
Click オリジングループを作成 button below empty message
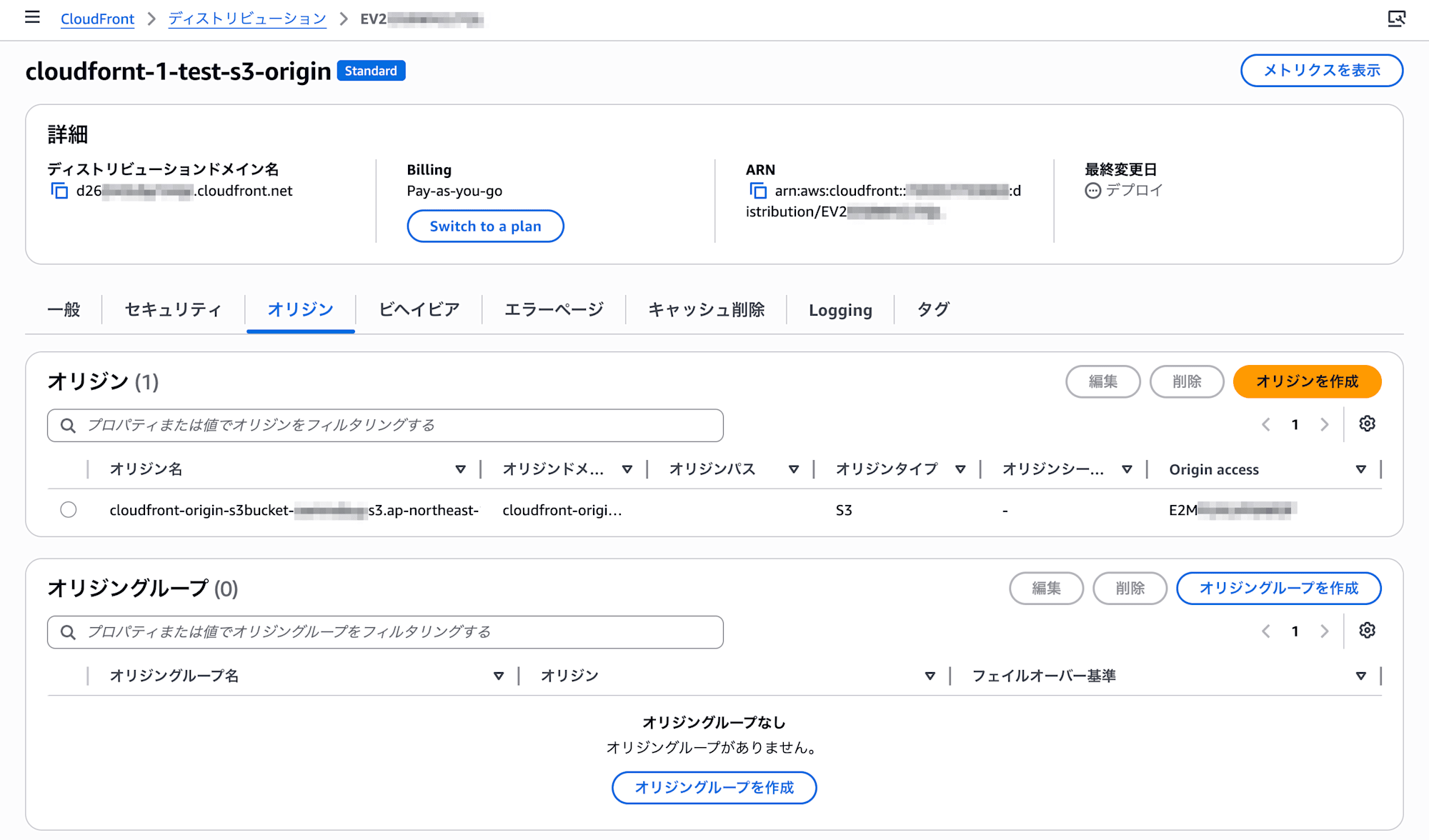pos(714,788)
